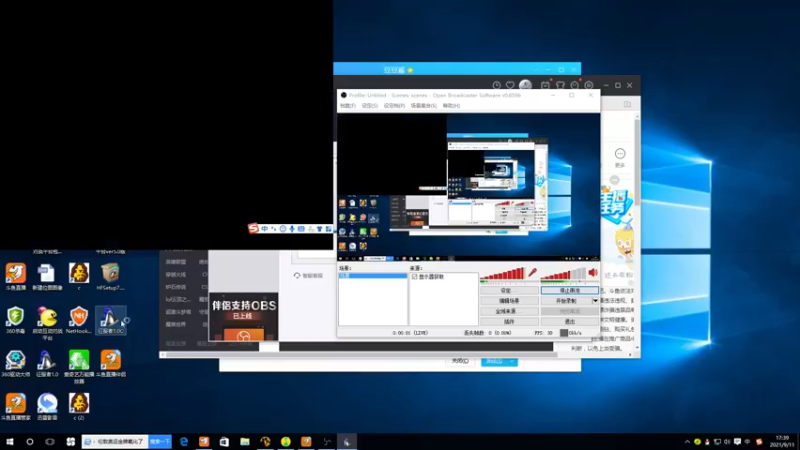
Task: Show hidden system tray icons chevron
Action: pyautogui.click(x=687, y=442)
